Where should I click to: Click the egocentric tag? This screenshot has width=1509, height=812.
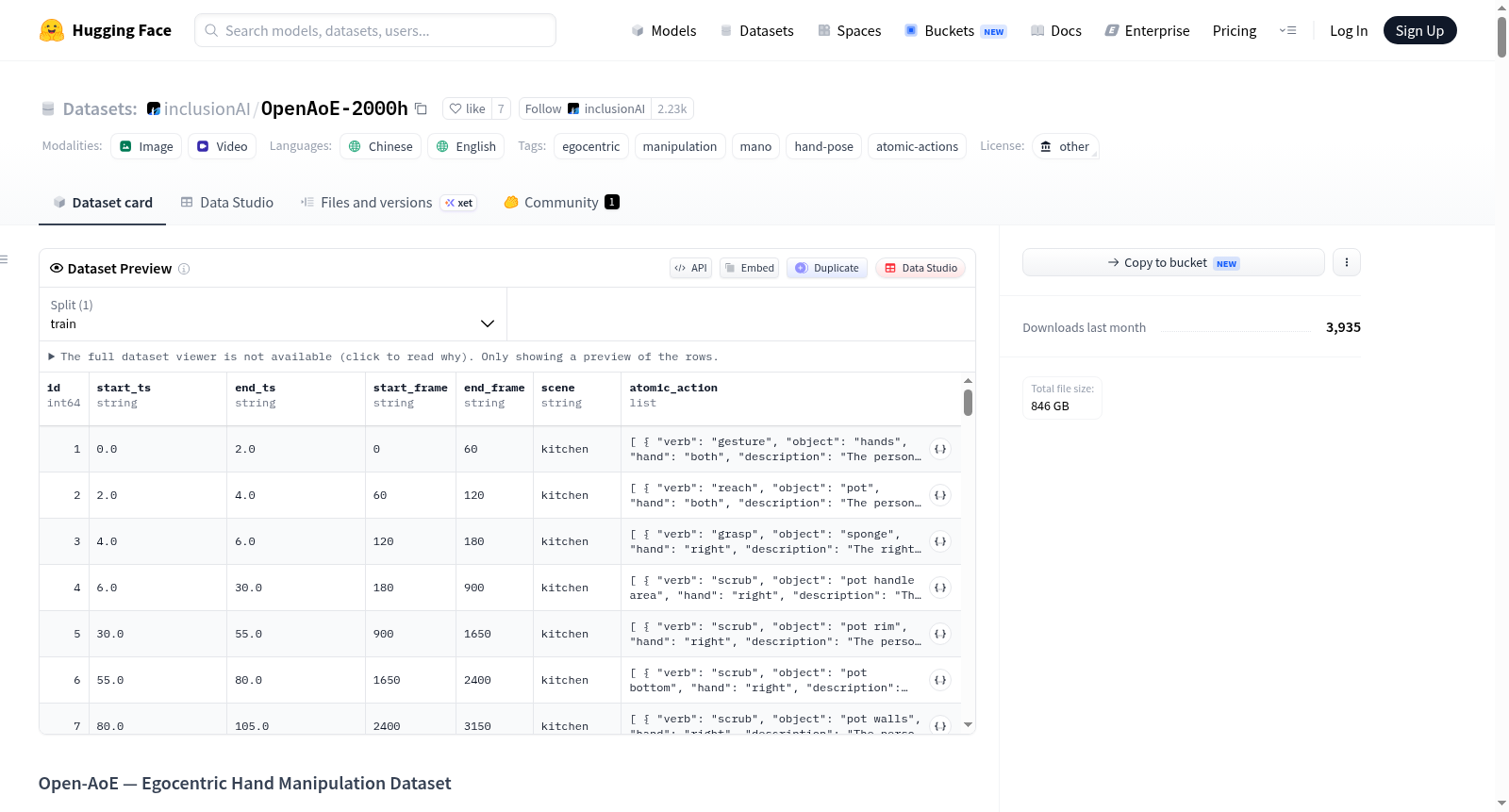tap(591, 146)
